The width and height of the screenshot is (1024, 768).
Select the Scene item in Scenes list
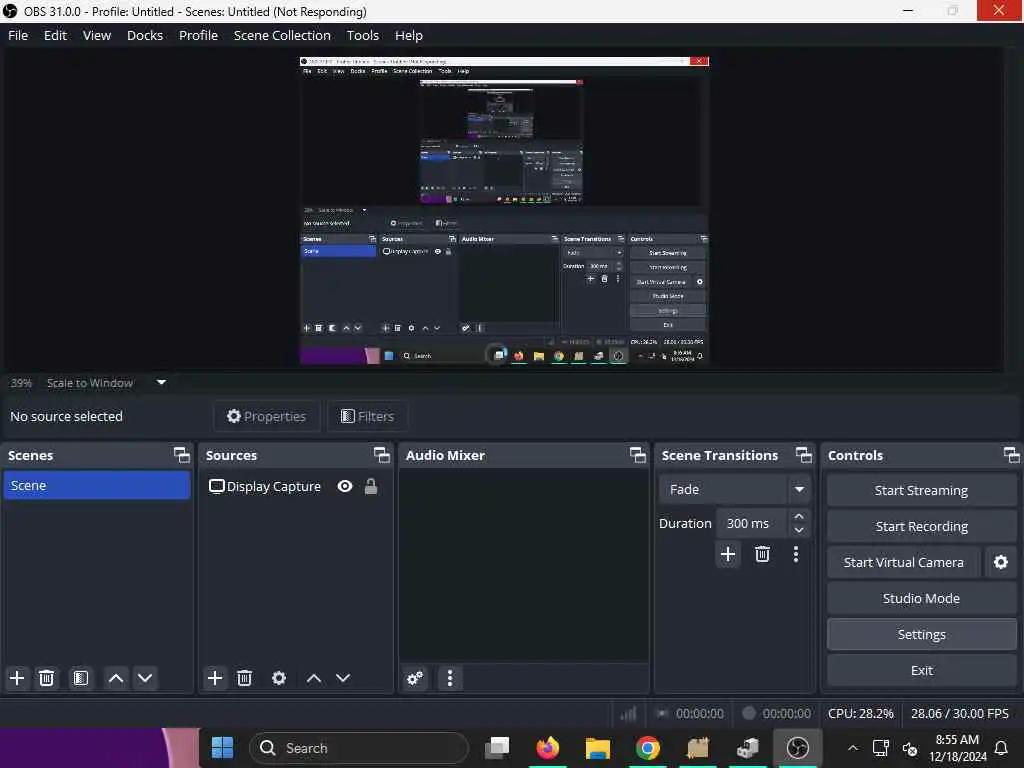click(97, 485)
